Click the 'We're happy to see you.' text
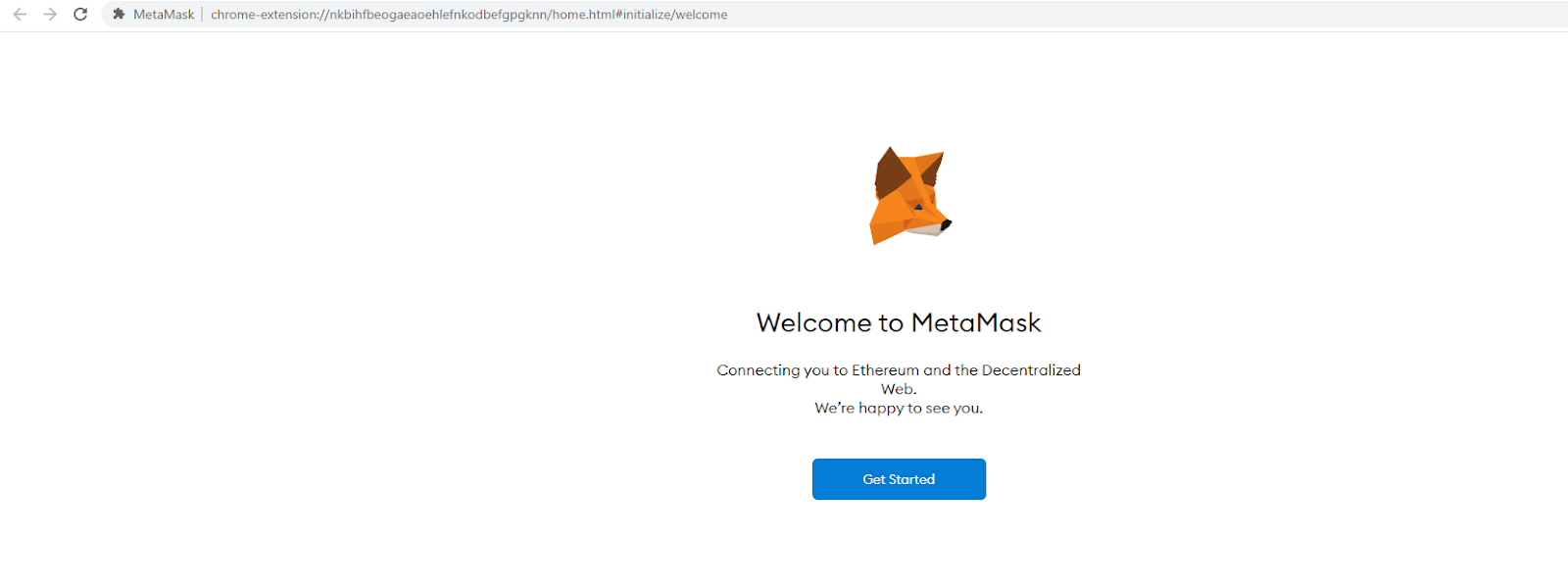The image size is (1568, 587). click(x=899, y=408)
